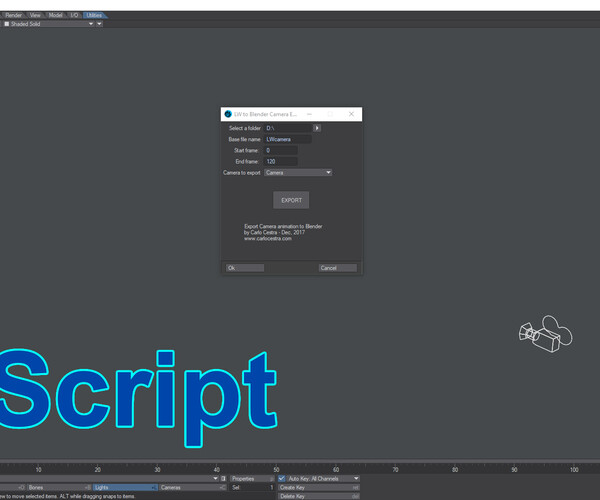Open the Render tab

click(x=13, y=15)
